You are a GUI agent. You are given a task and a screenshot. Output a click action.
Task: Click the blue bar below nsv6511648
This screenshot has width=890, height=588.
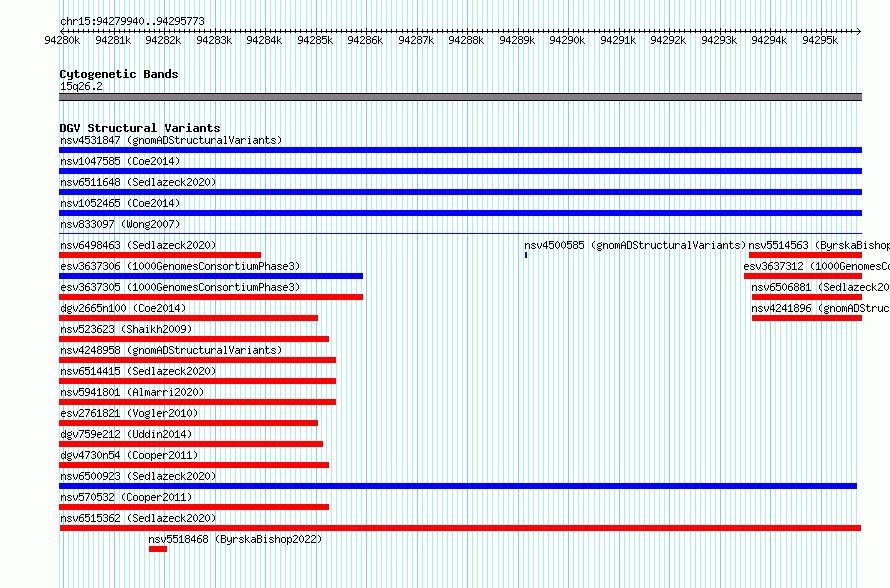pyautogui.click(x=460, y=192)
